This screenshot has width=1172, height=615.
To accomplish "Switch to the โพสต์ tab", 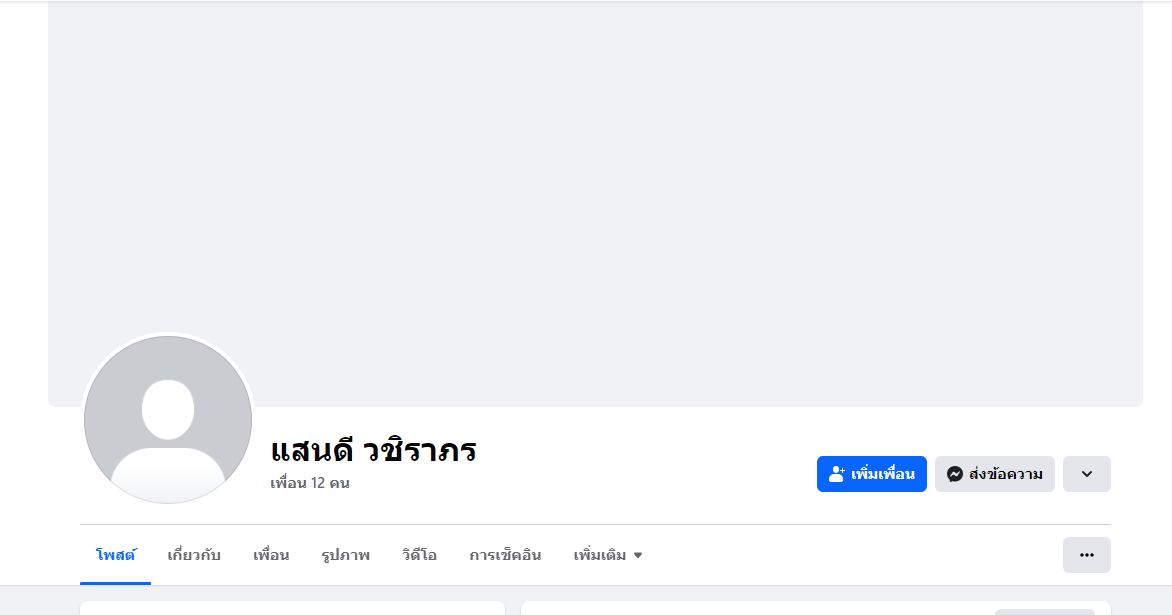I will [x=115, y=555].
